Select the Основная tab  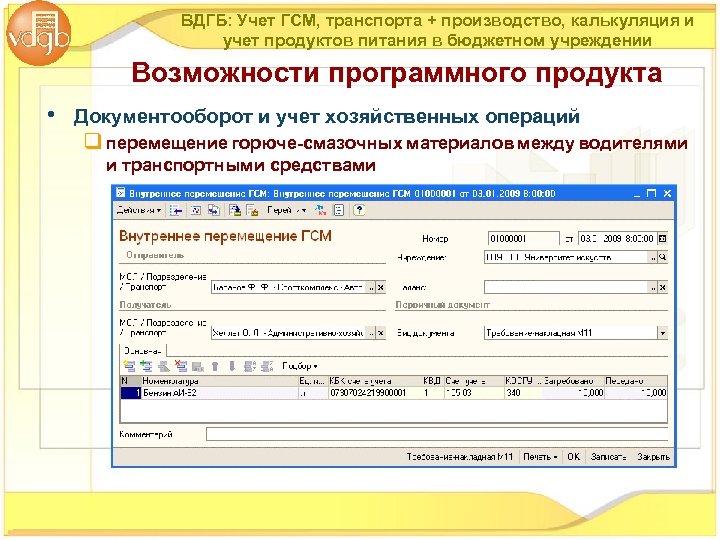143,351
